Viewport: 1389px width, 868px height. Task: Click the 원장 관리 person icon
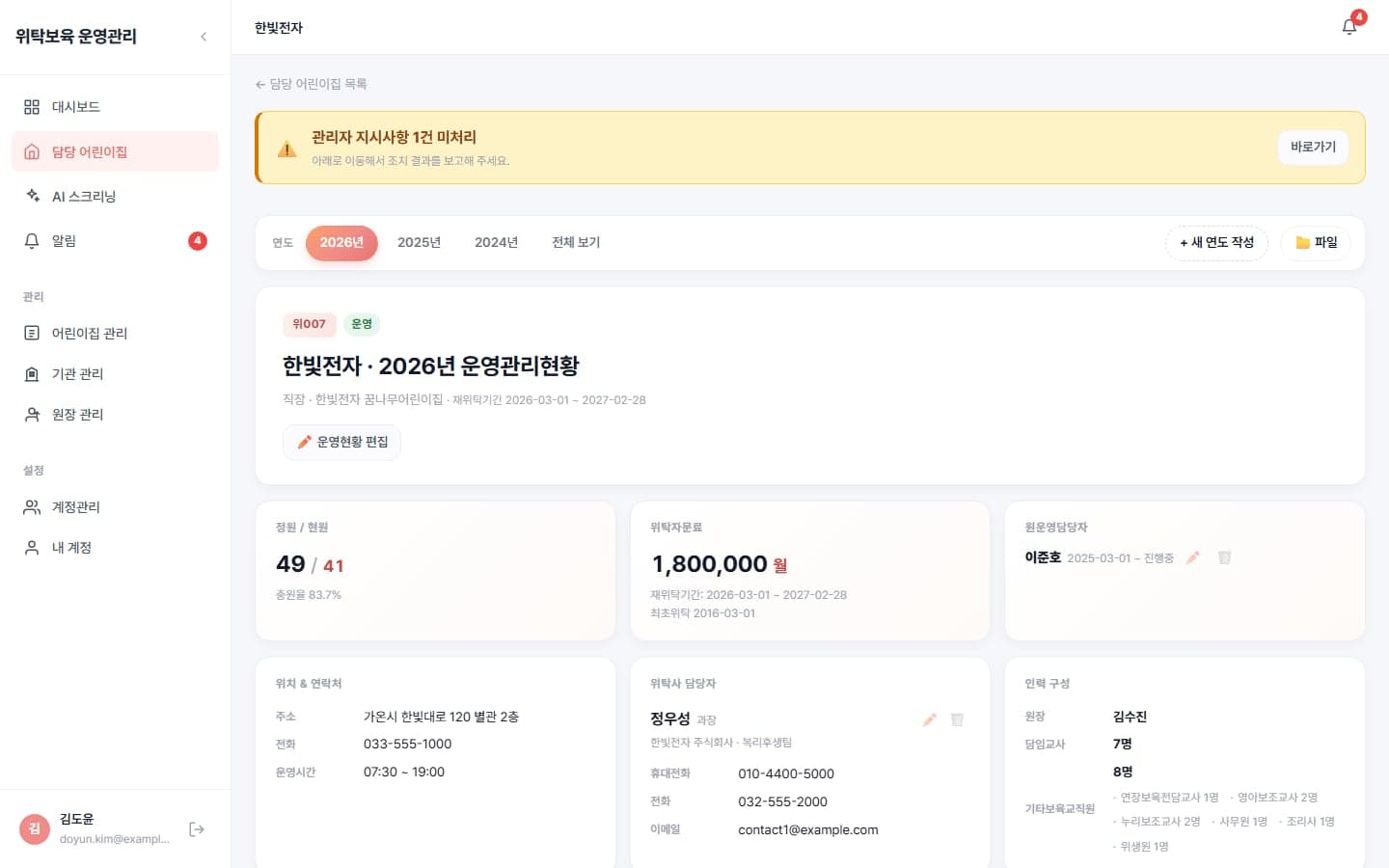tap(32, 414)
